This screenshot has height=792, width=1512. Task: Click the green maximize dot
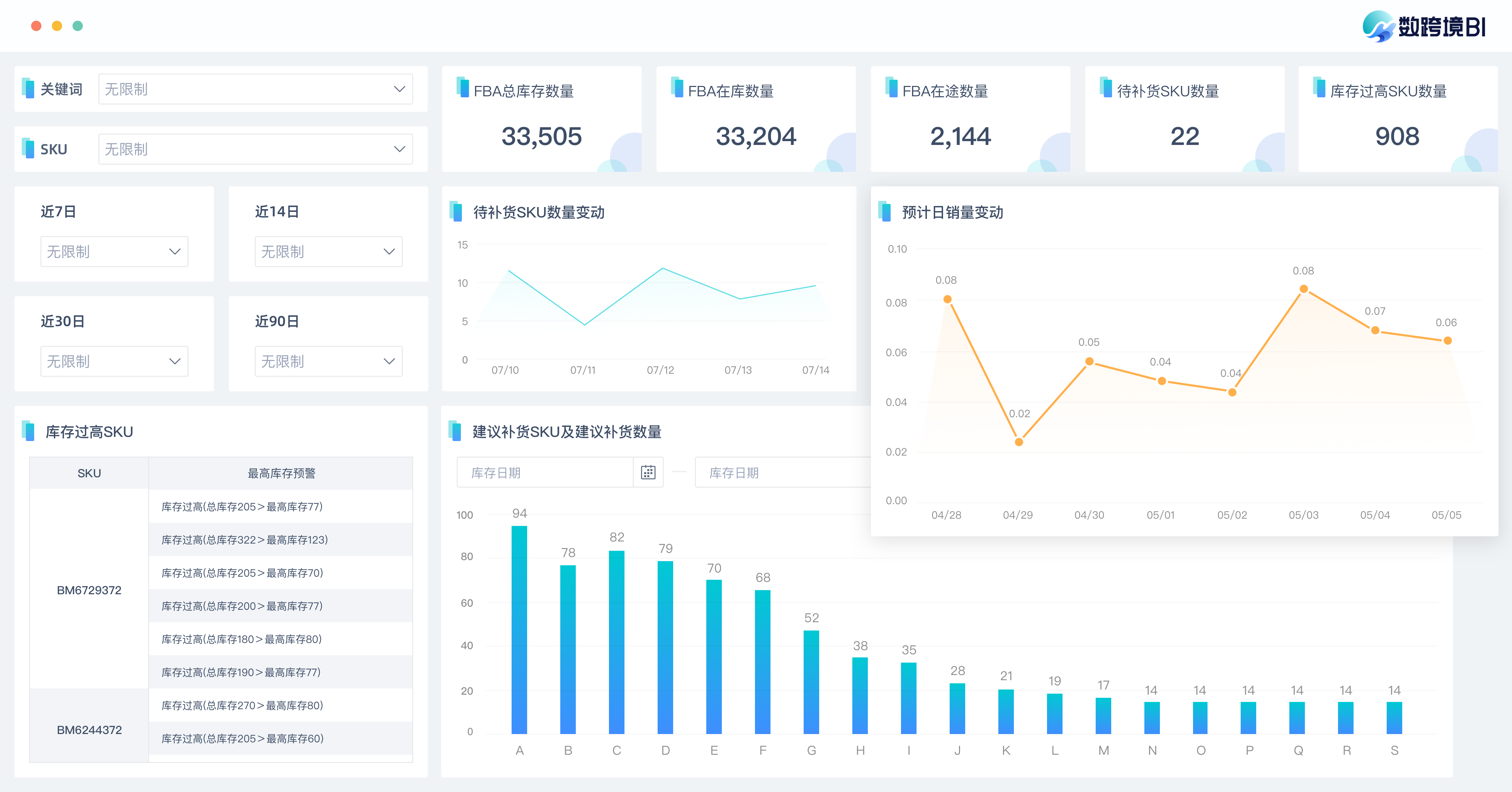[77, 26]
